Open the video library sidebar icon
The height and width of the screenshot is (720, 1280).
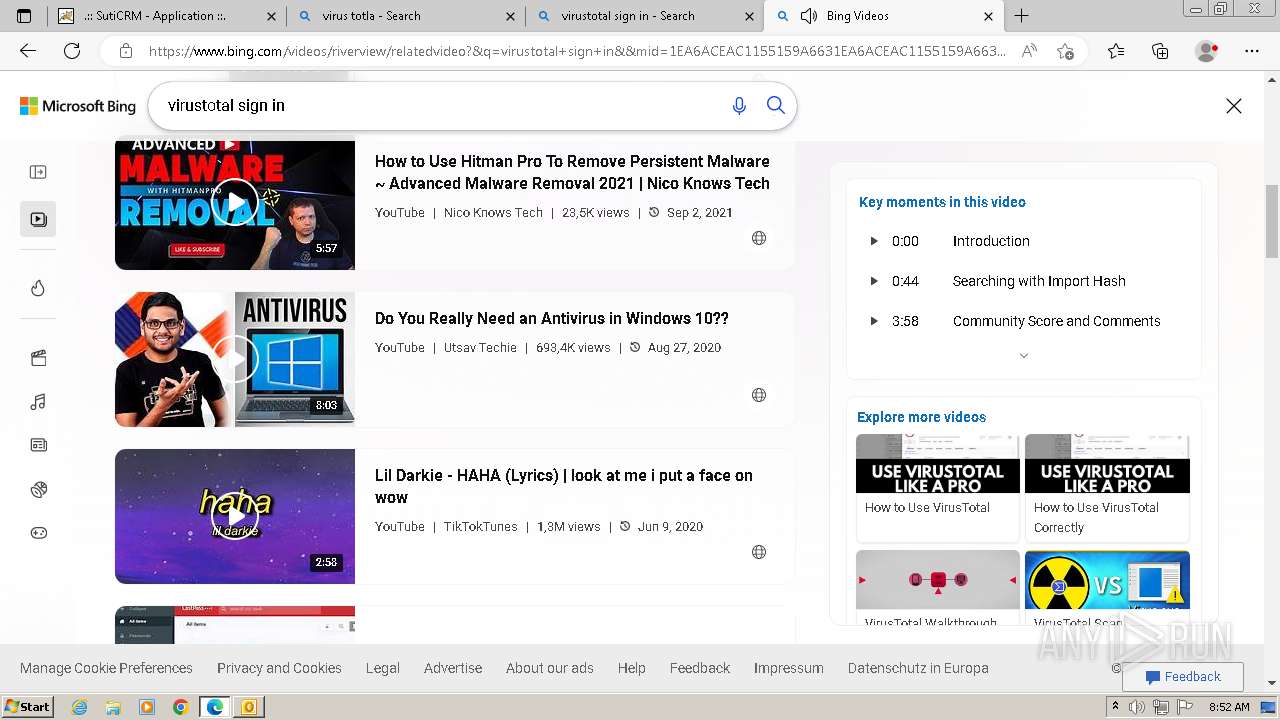tap(38, 219)
